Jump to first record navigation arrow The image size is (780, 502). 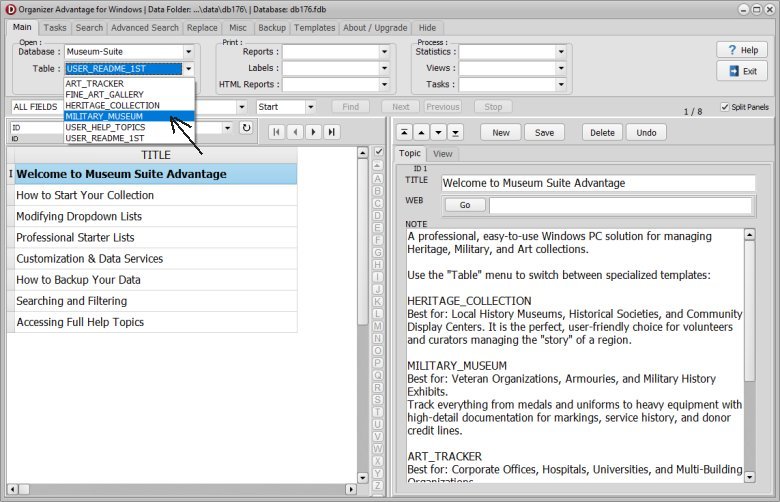coord(277,132)
